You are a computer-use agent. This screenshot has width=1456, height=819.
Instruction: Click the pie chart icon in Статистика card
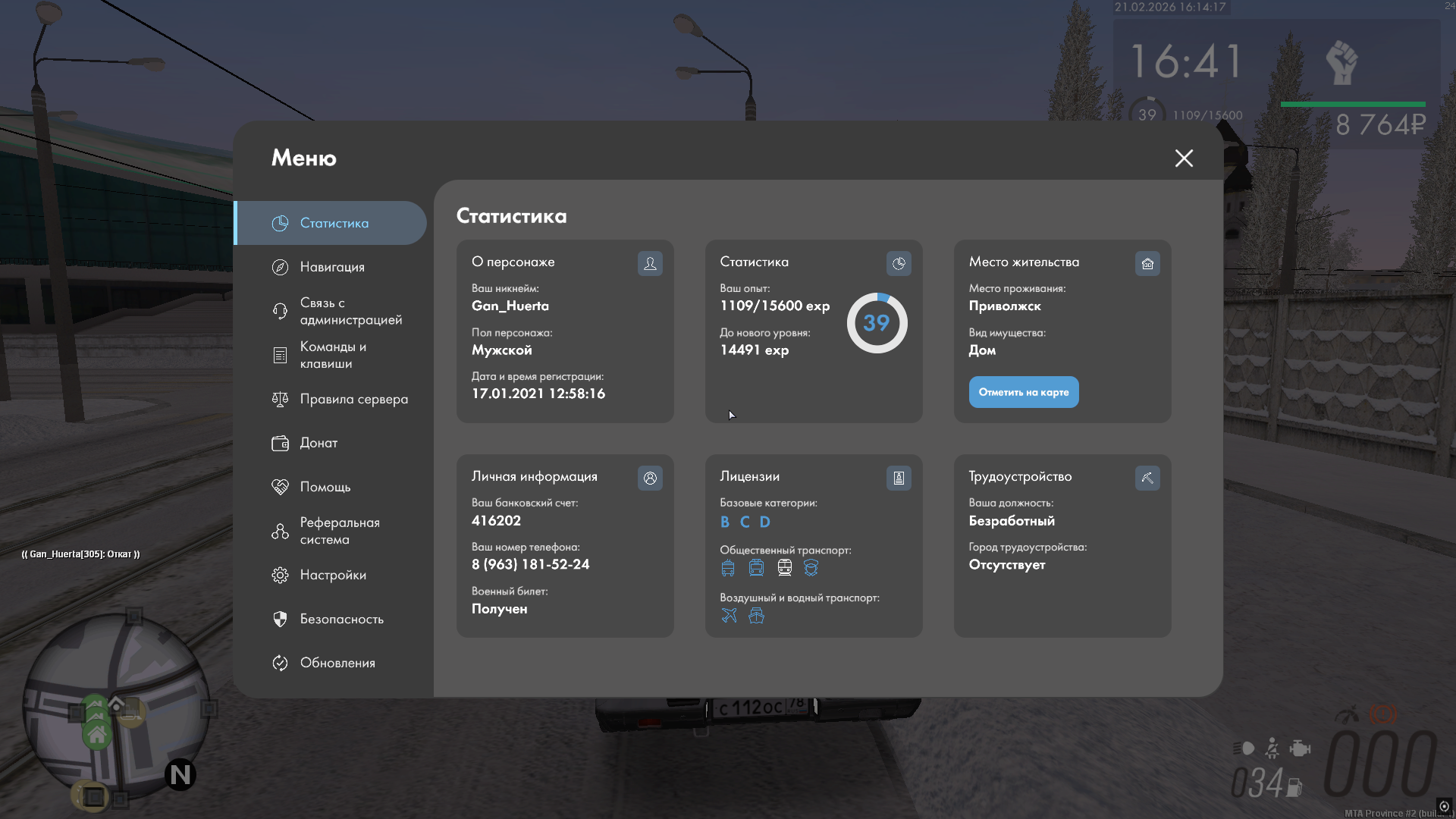coord(899,263)
